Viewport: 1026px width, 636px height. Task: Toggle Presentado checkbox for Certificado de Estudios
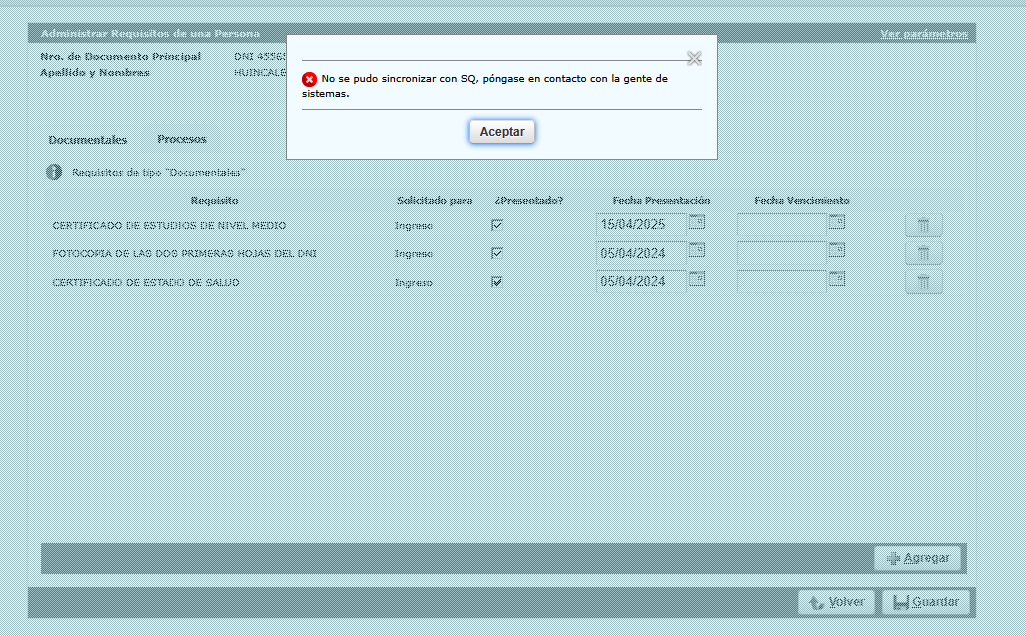pyautogui.click(x=497, y=225)
